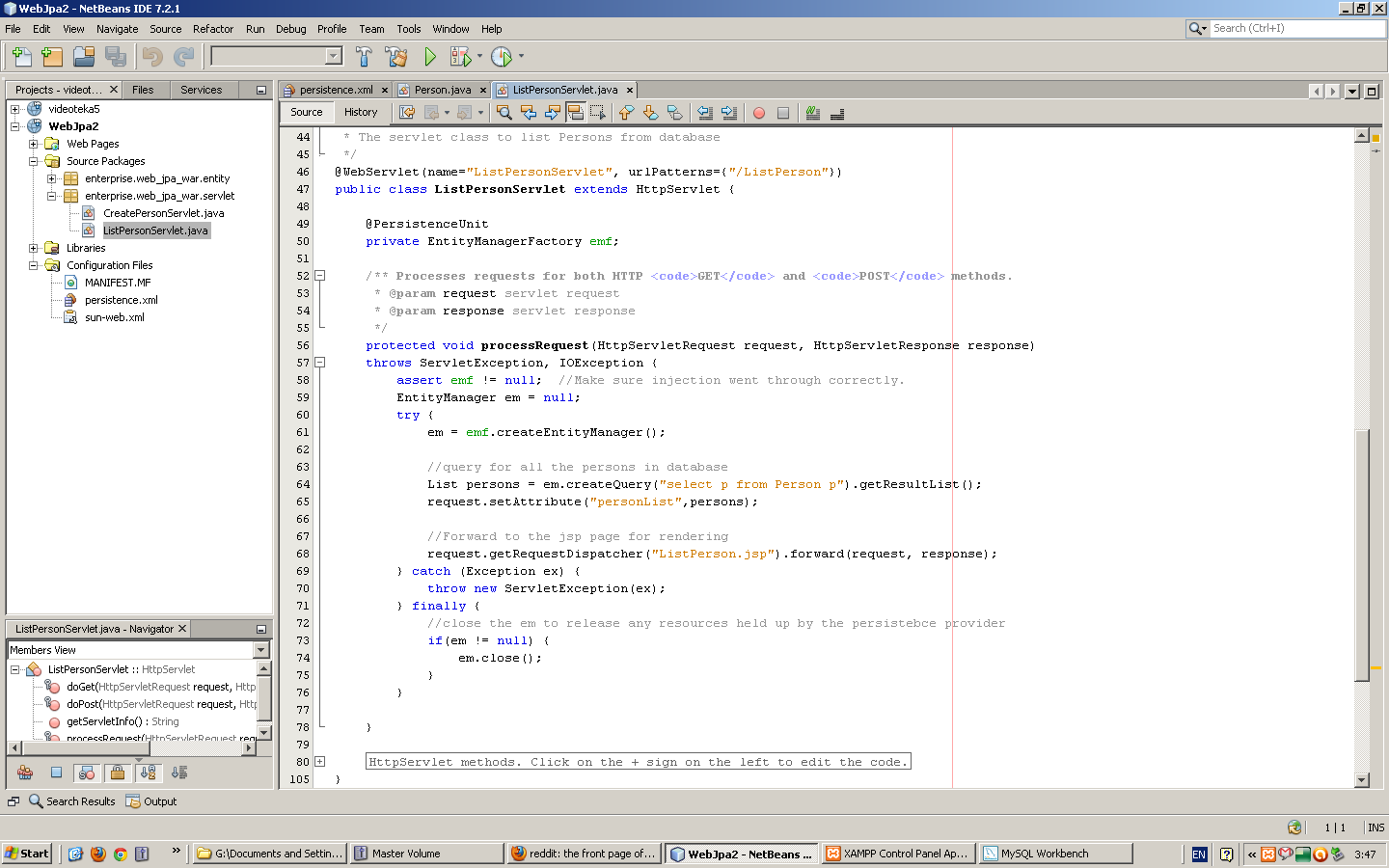Click the Build Project hammer icon
The image size is (1389, 868).
coord(364,57)
